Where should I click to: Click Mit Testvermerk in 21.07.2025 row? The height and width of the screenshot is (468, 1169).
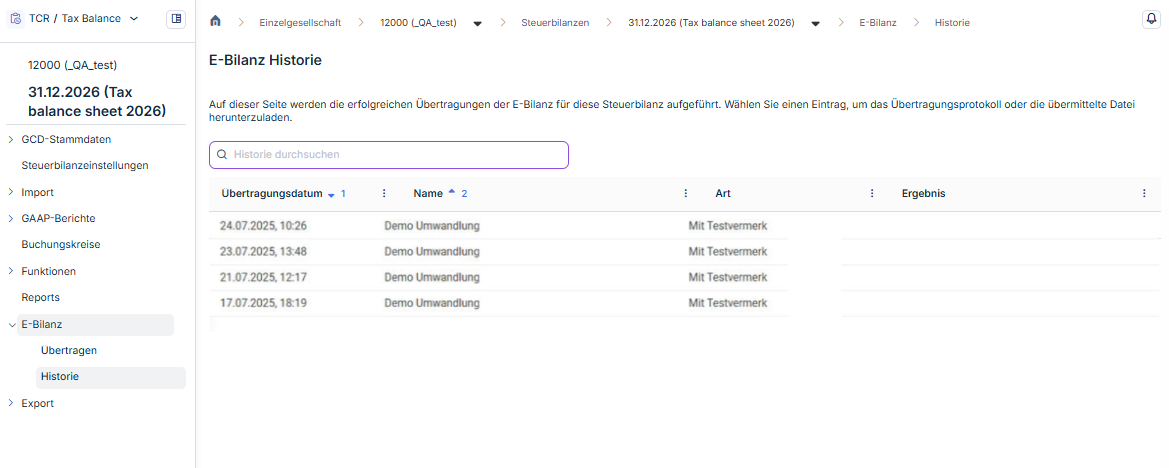728,277
